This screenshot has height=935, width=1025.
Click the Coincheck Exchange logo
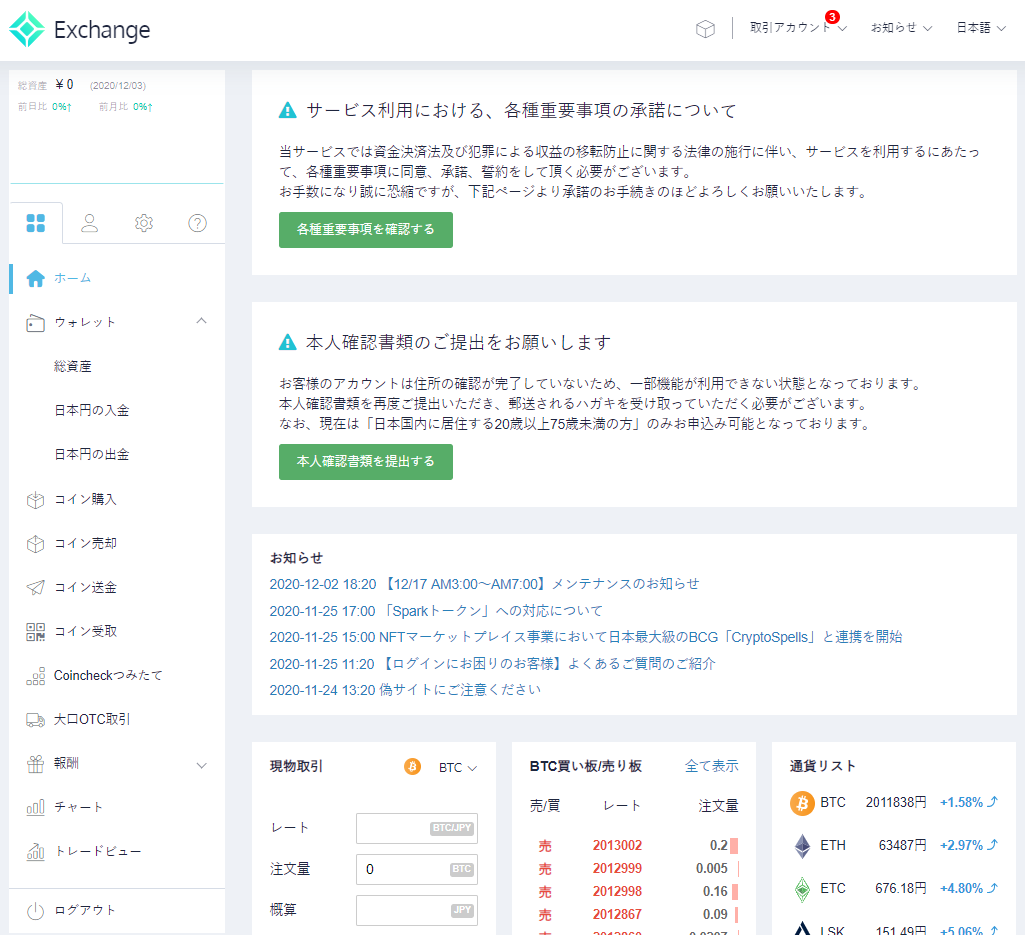point(79,29)
